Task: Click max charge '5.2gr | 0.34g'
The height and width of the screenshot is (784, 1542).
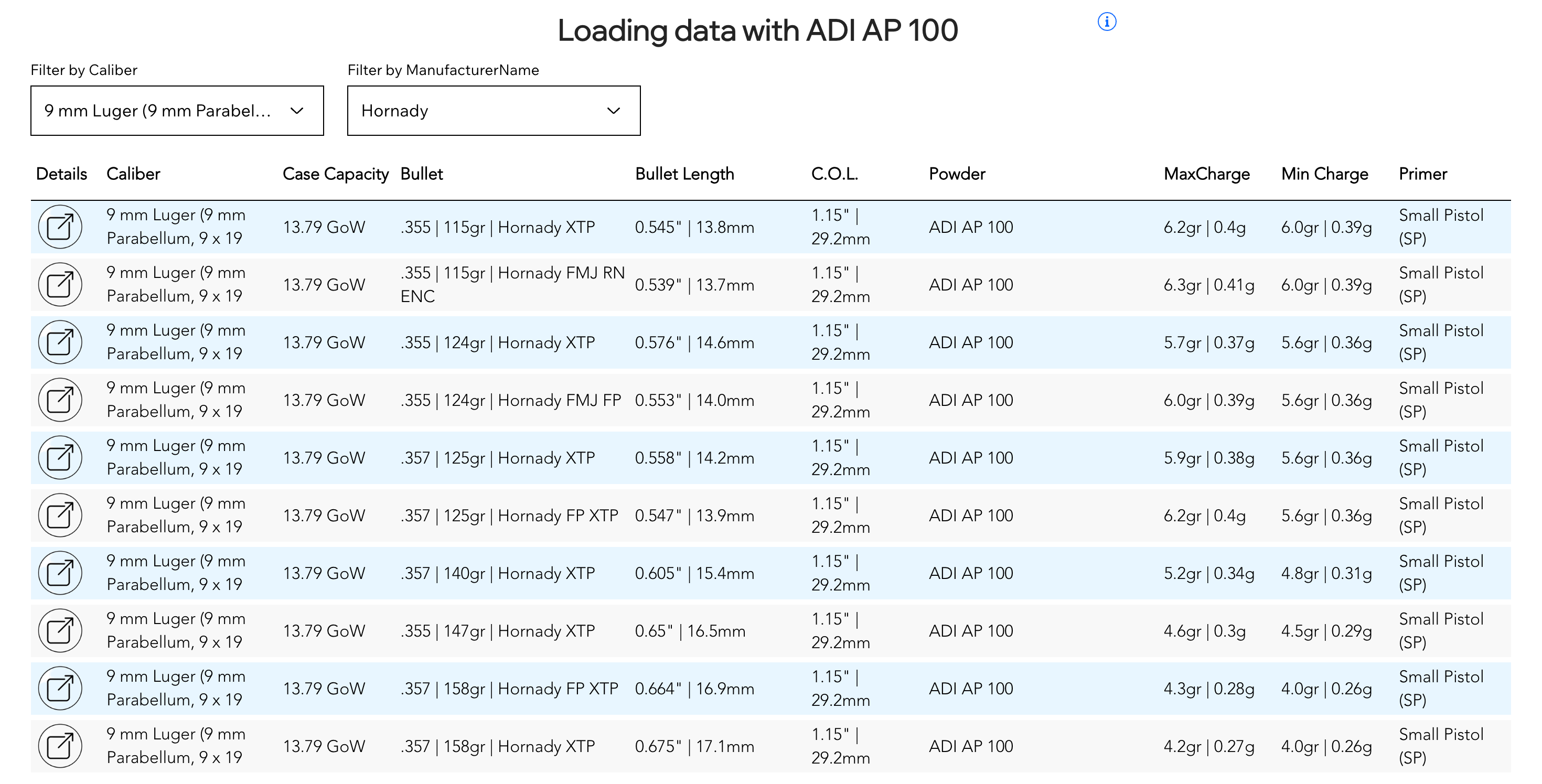Action: 1209,573
